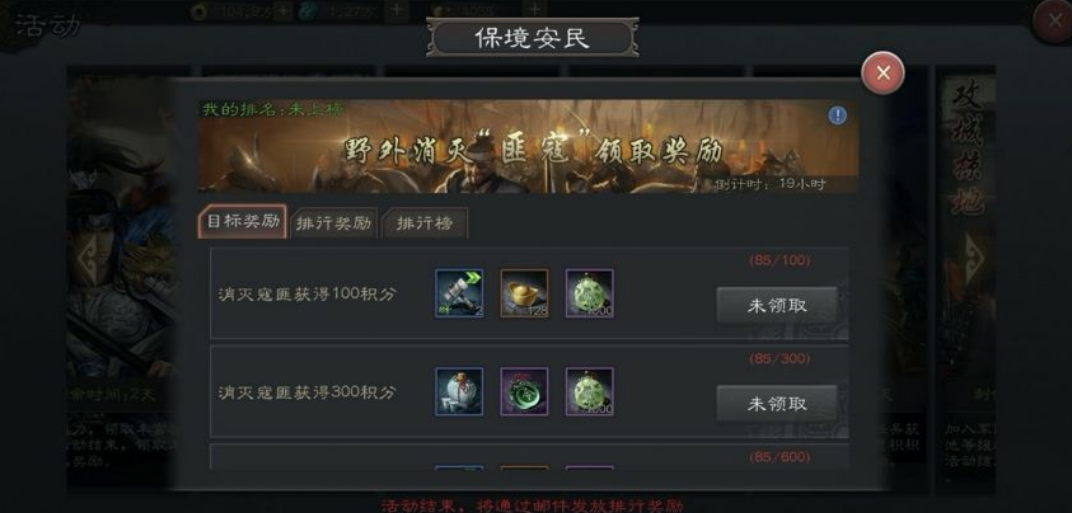Click the hammer speed-up reward icon
The height and width of the screenshot is (513, 1072).
tap(459, 293)
